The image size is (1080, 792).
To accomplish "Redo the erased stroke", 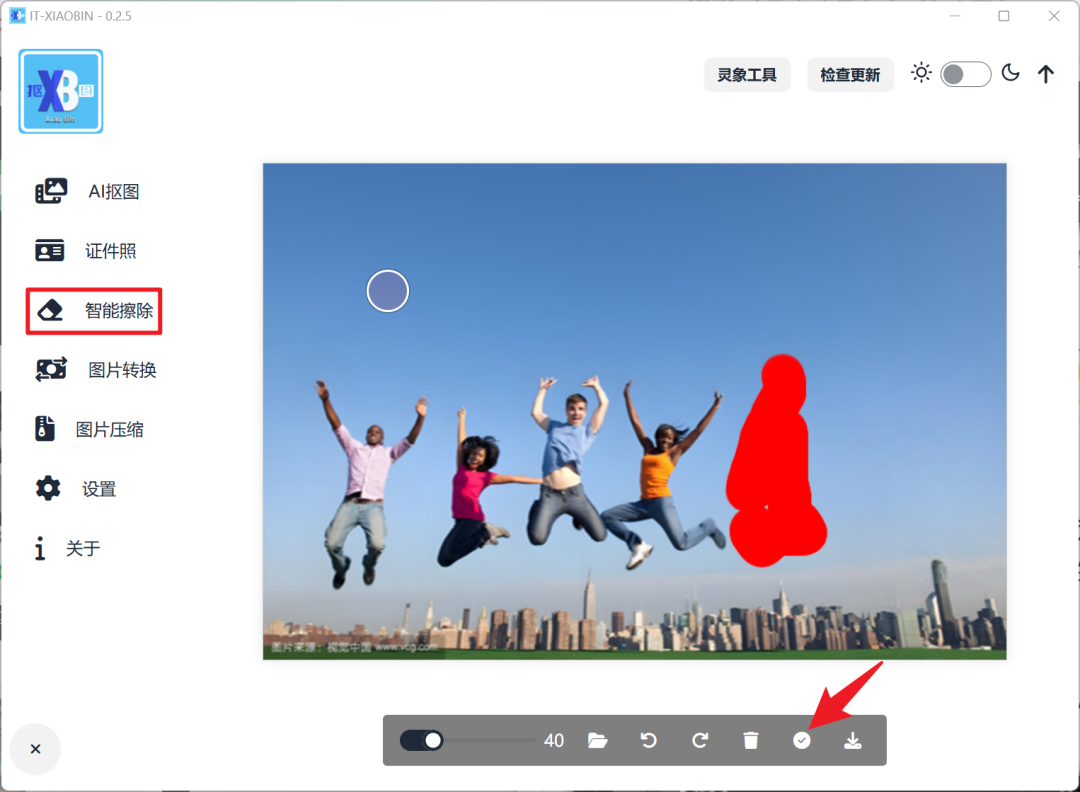I will pos(700,740).
